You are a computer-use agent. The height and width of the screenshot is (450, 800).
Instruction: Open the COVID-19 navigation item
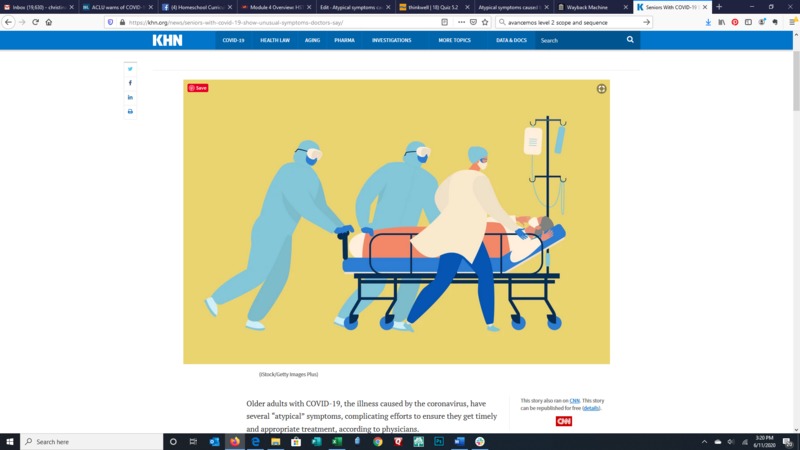[x=233, y=40]
